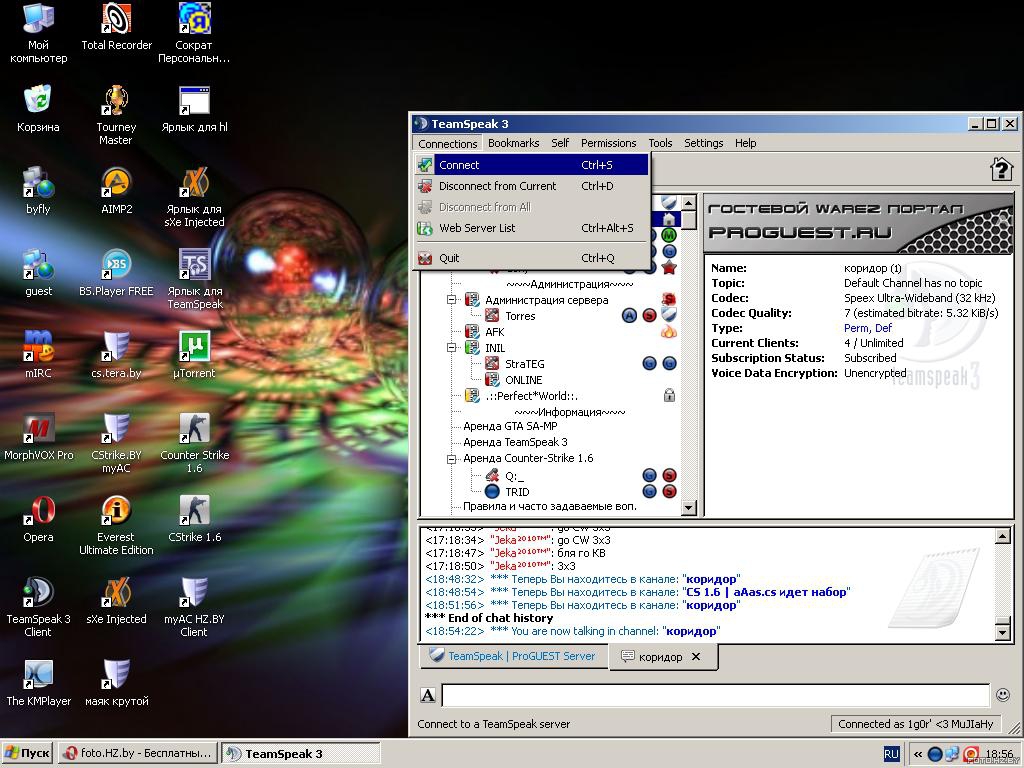Open Windows Пуск start button
Image resolution: width=1024 pixels, height=768 pixels.
pos(27,753)
